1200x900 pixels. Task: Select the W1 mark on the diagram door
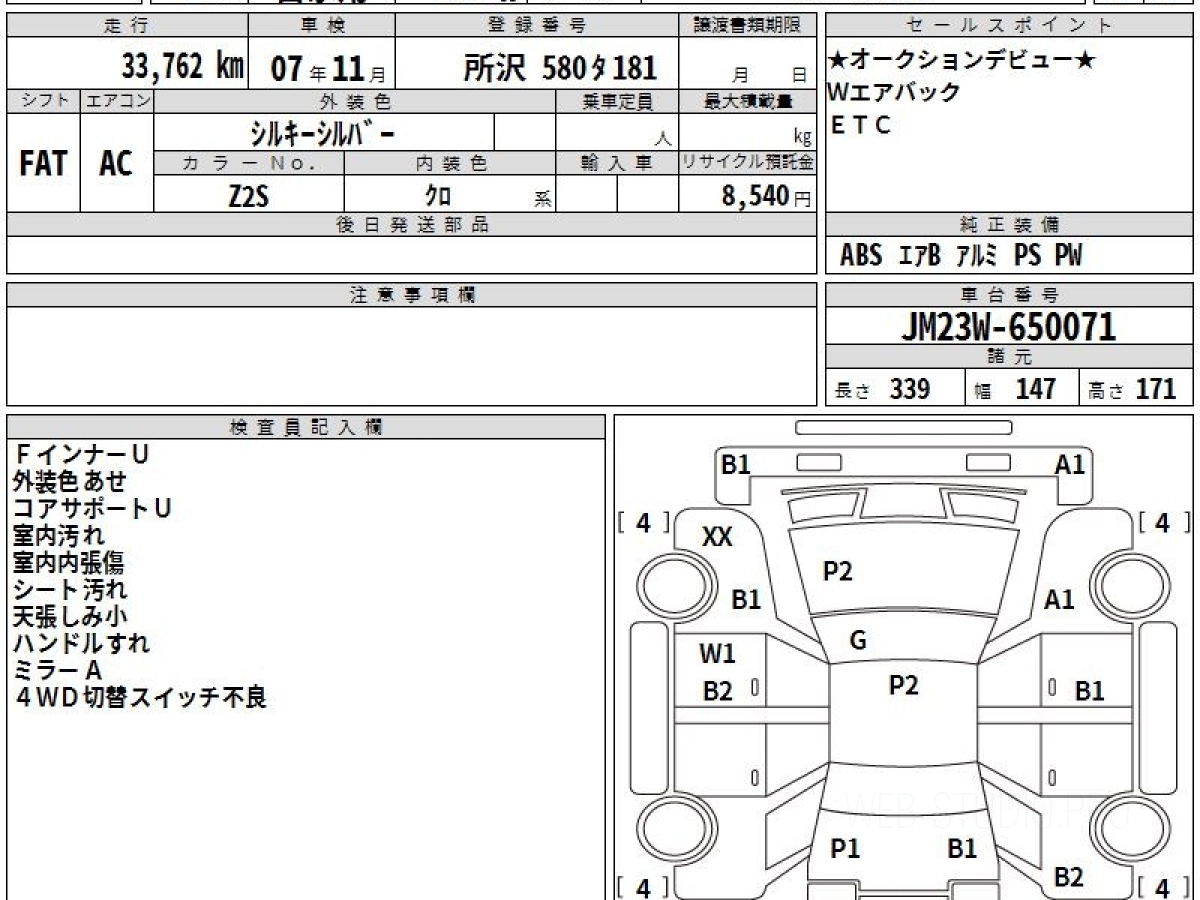pos(717,654)
